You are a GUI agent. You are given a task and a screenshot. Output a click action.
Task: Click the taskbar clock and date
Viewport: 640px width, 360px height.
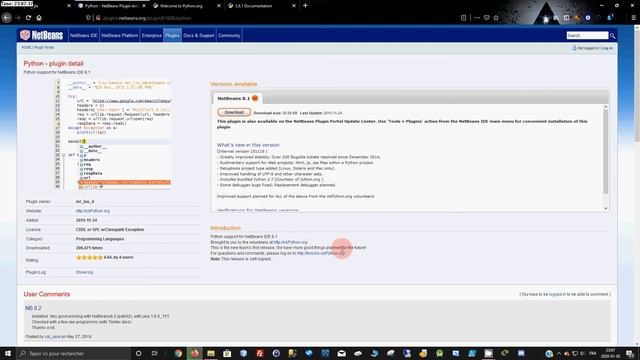tap(610, 353)
